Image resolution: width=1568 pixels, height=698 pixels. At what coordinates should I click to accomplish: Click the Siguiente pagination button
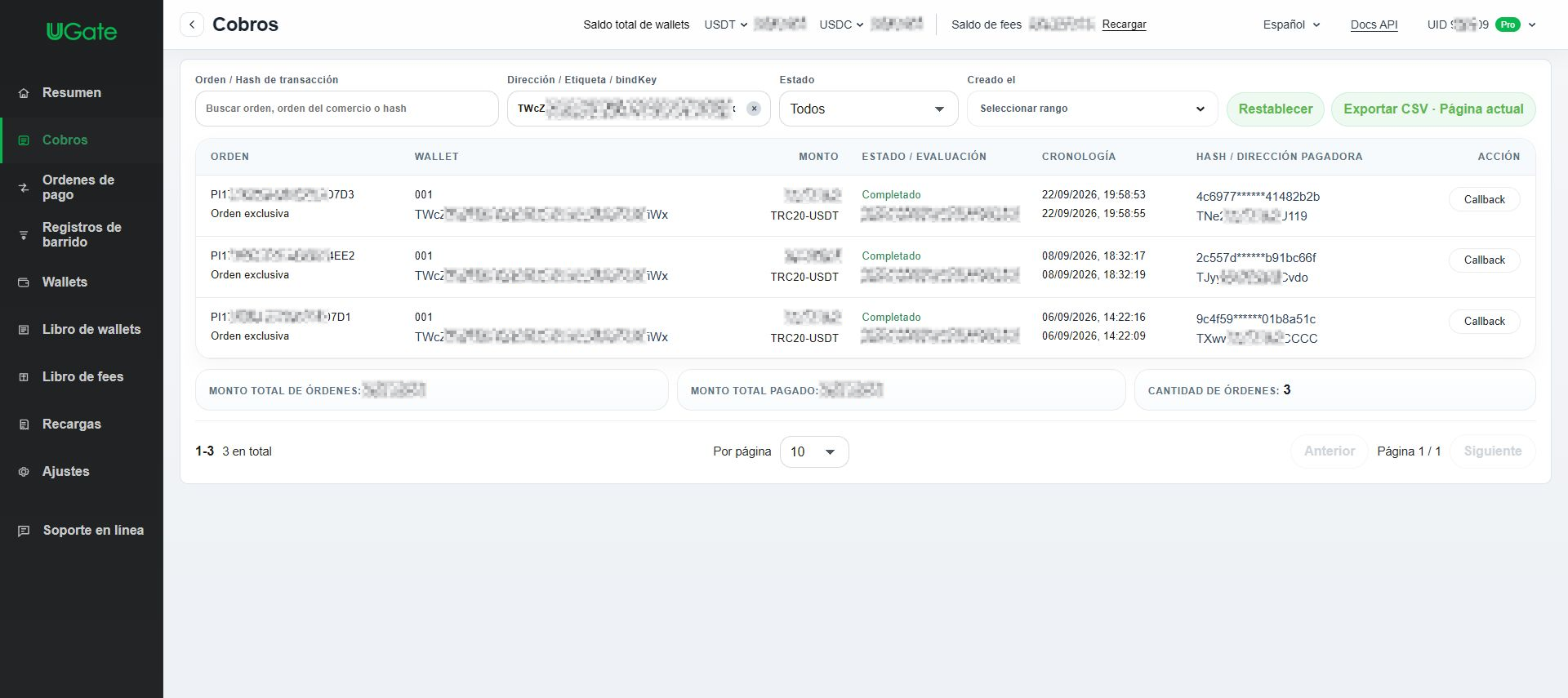[1492, 451]
